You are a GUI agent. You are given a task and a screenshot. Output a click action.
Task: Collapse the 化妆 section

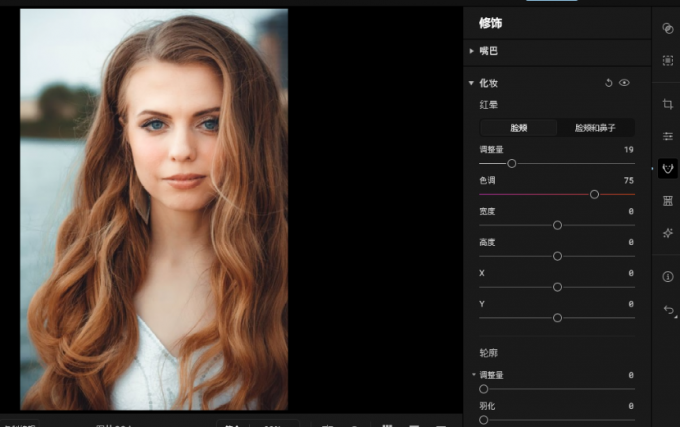pos(472,83)
